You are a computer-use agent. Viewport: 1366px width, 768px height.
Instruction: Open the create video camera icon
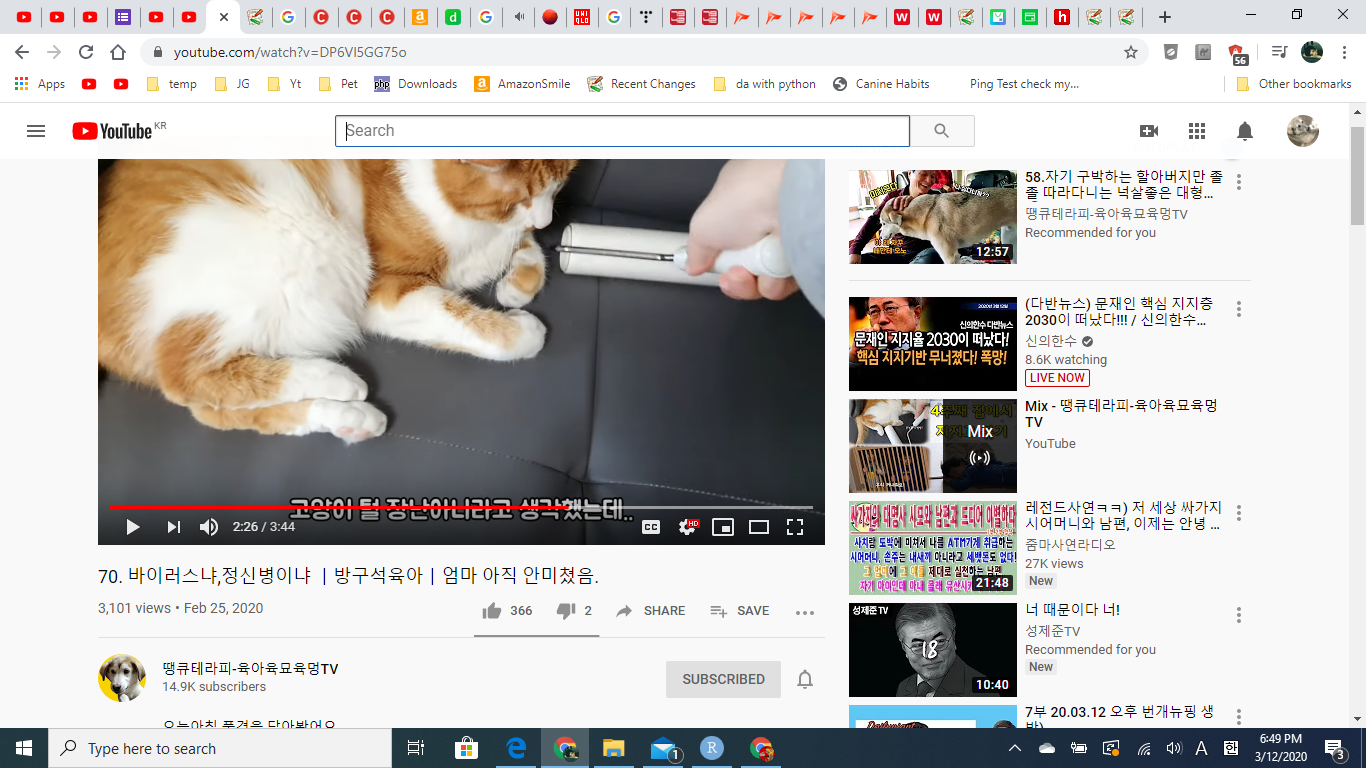(x=1149, y=131)
